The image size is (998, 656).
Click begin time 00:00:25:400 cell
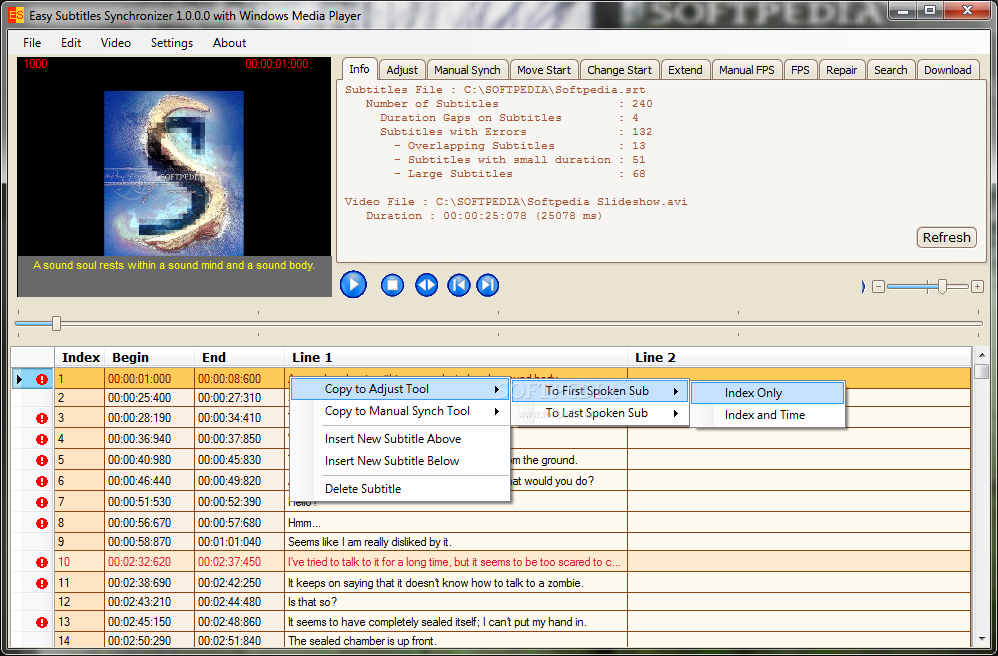[x=150, y=398]
